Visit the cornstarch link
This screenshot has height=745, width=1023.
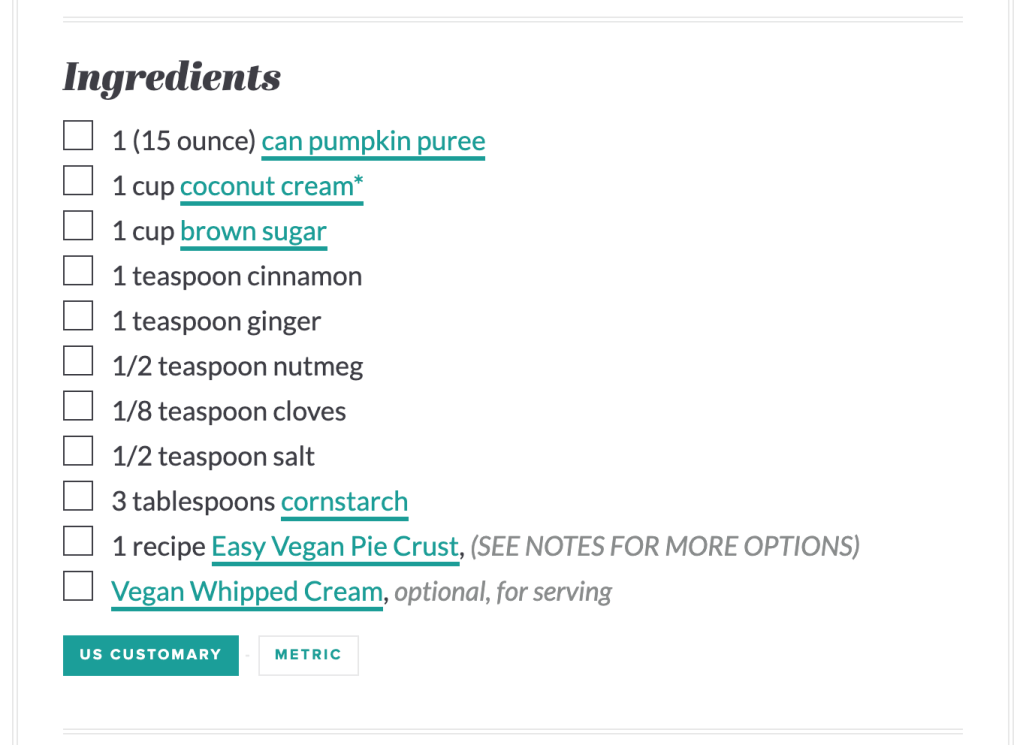[x=344, y=501]
